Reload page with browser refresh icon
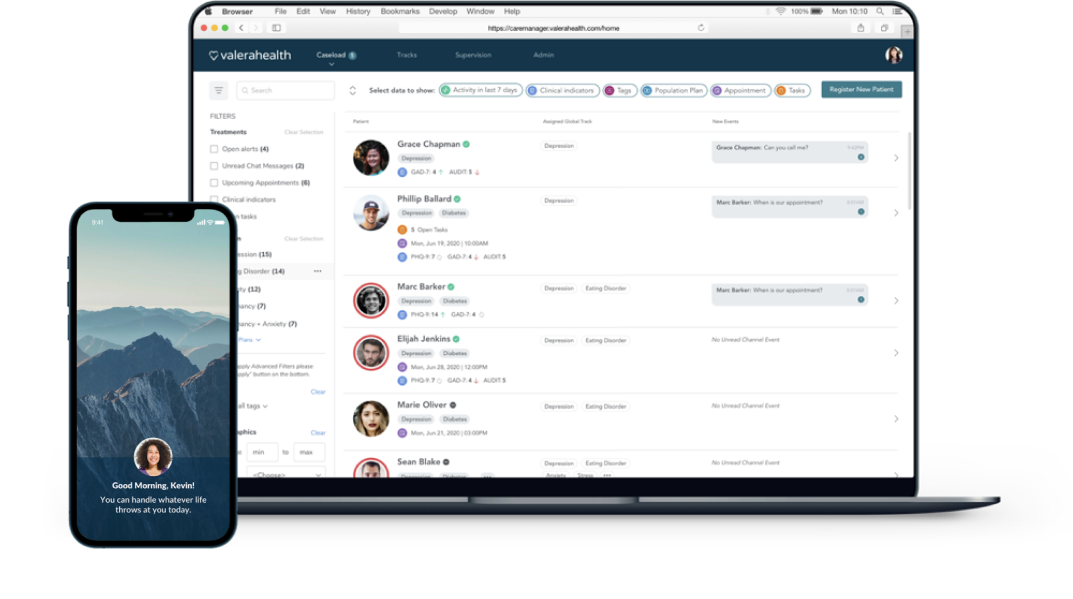The height and width of the screenshot is (599, 1073). 701,28
